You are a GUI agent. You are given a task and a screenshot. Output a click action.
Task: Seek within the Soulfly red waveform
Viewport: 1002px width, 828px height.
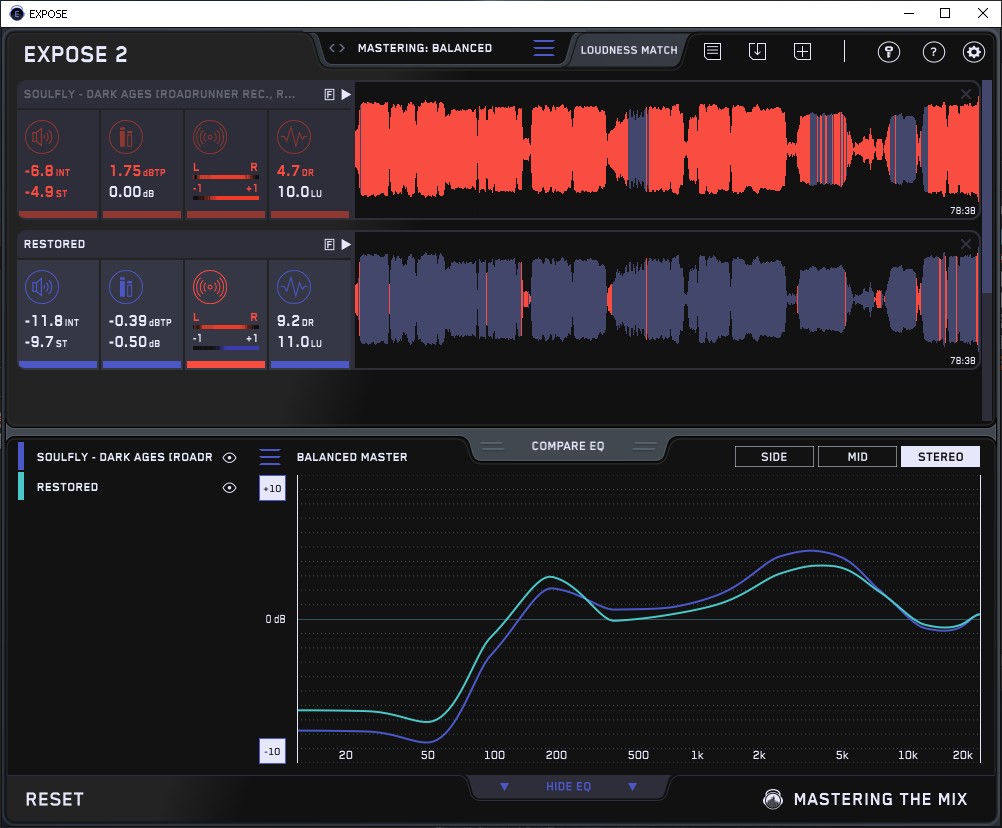click(x=667, y=150)
